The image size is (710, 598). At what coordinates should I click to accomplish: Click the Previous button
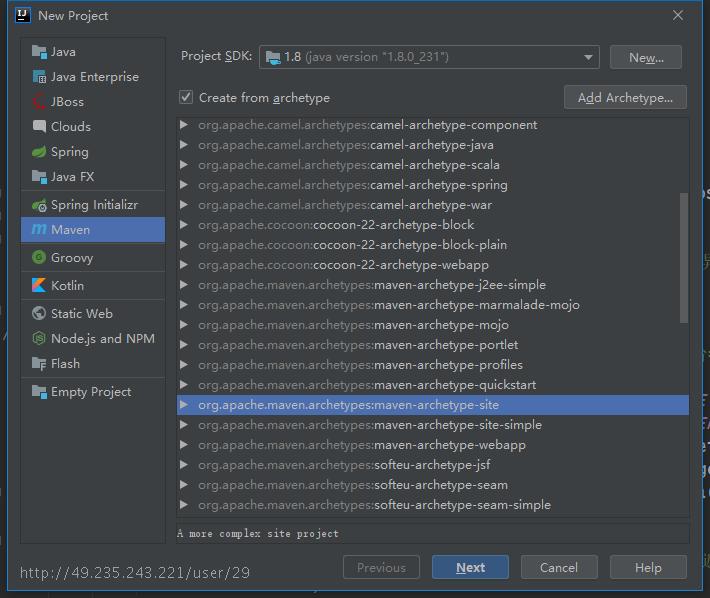[381, 567]
